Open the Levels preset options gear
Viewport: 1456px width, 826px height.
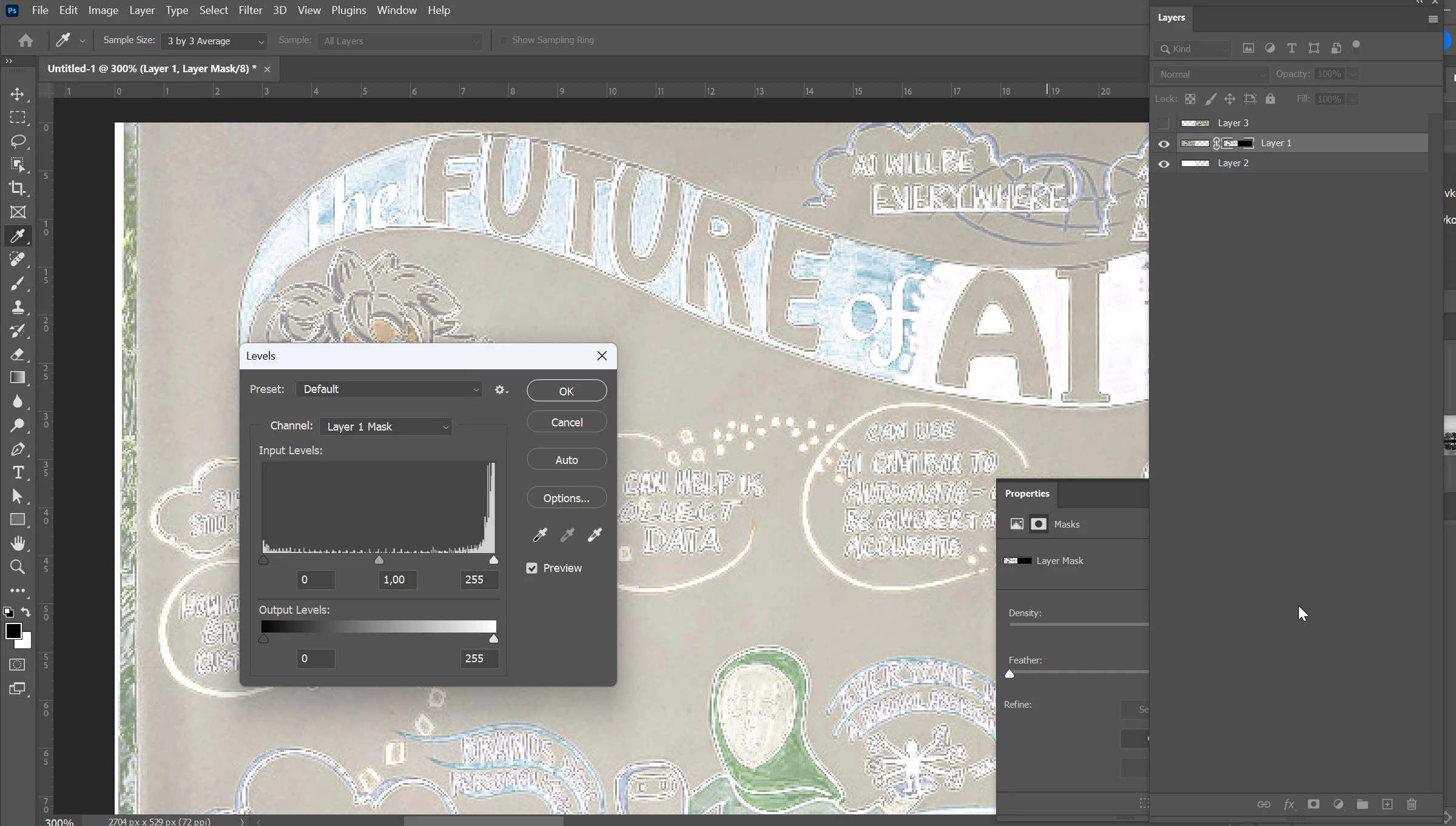click(500, 389)
